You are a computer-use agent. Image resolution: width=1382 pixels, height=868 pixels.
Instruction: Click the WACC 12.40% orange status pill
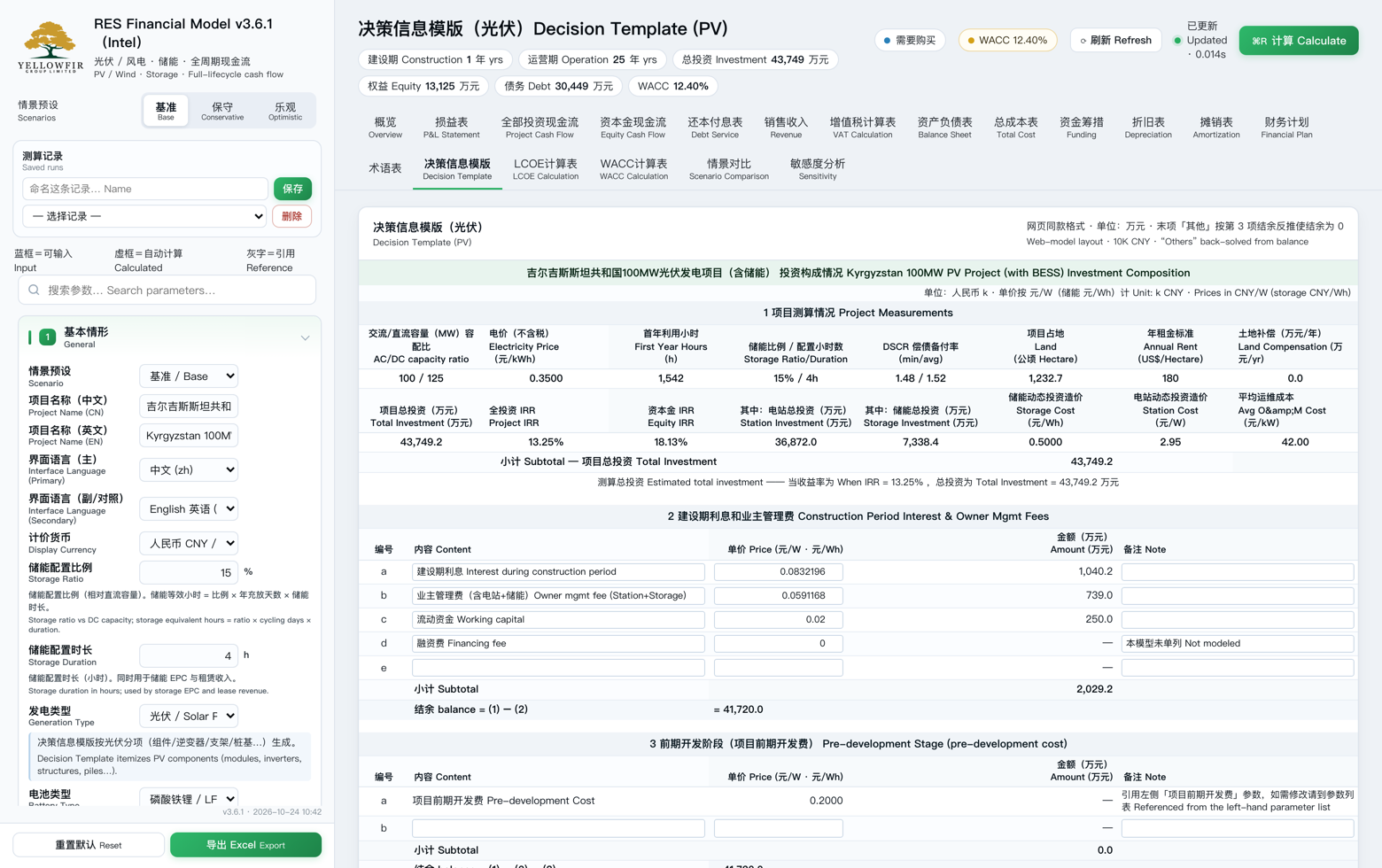[x=1007, y=41]
